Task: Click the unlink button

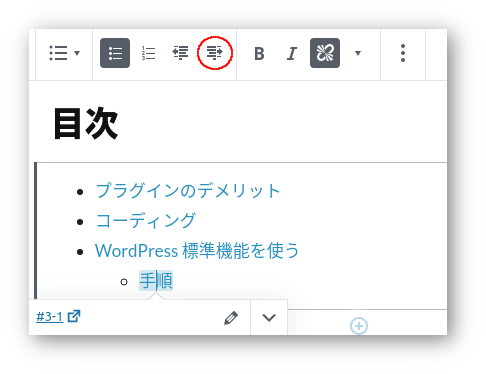Action: point(325,53)
